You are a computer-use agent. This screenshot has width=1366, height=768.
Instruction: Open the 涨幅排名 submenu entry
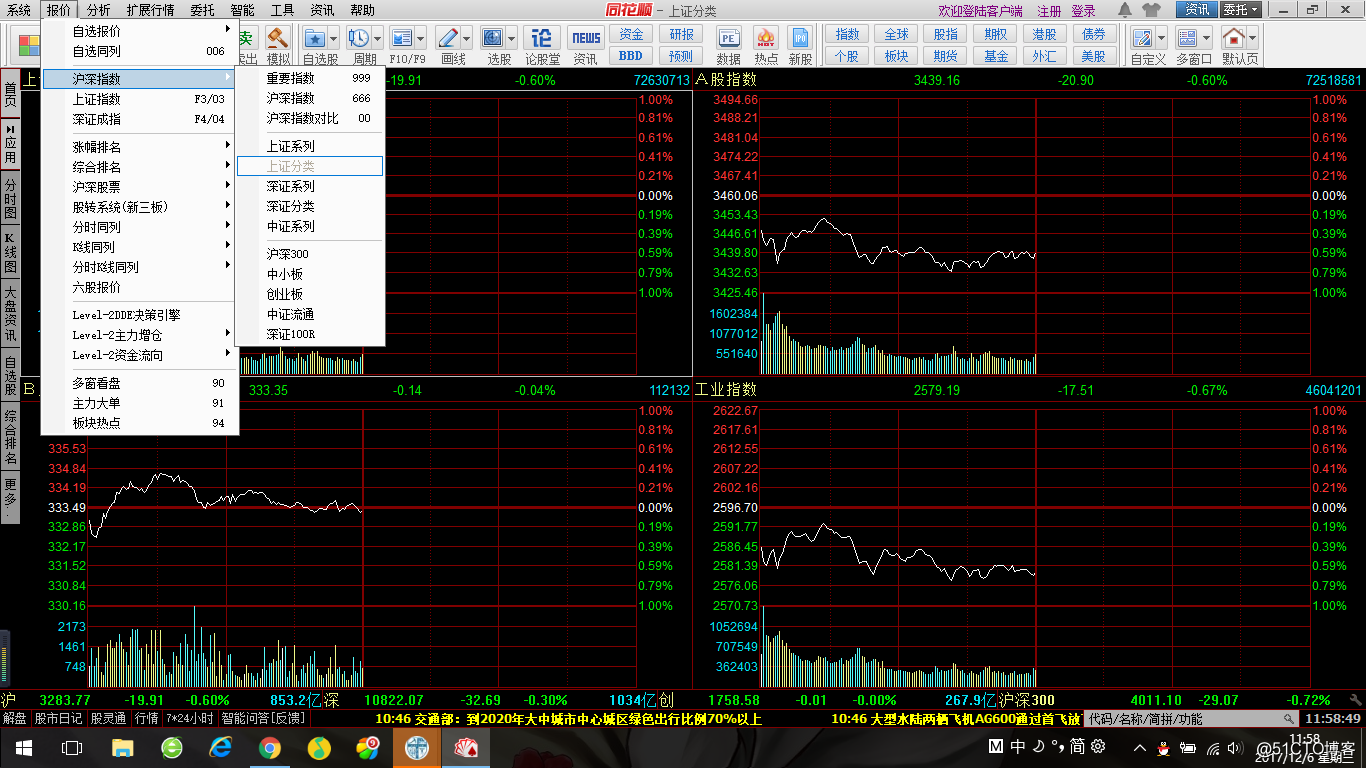click(x=140, y=147)
